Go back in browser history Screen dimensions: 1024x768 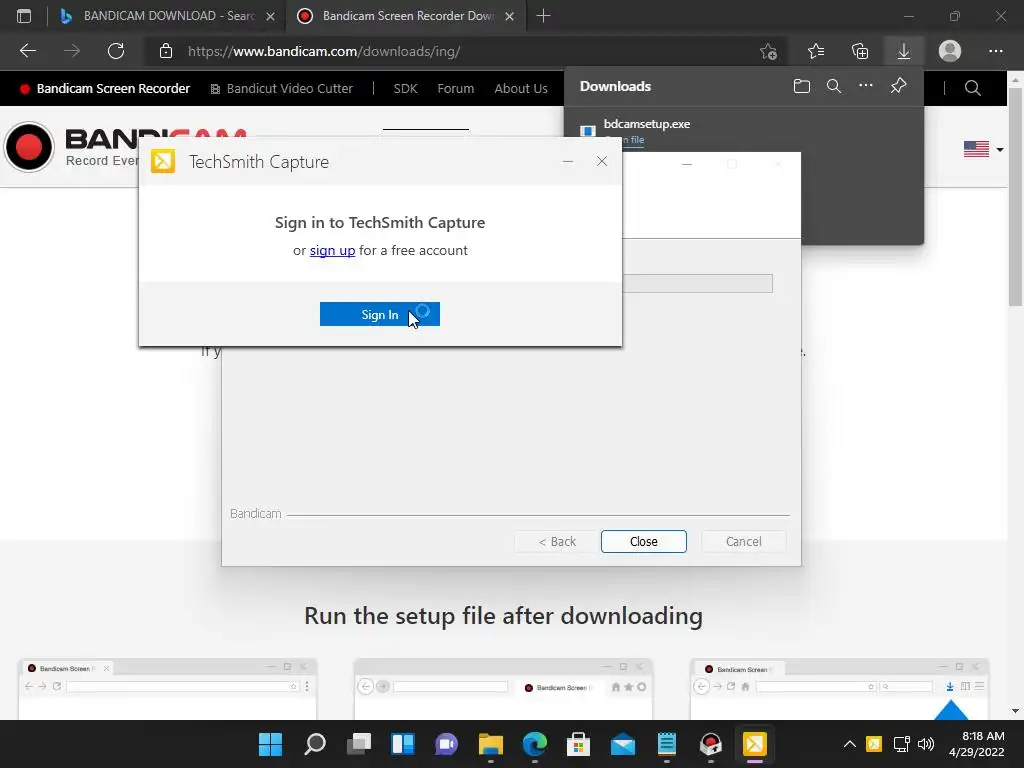point(28,51)
